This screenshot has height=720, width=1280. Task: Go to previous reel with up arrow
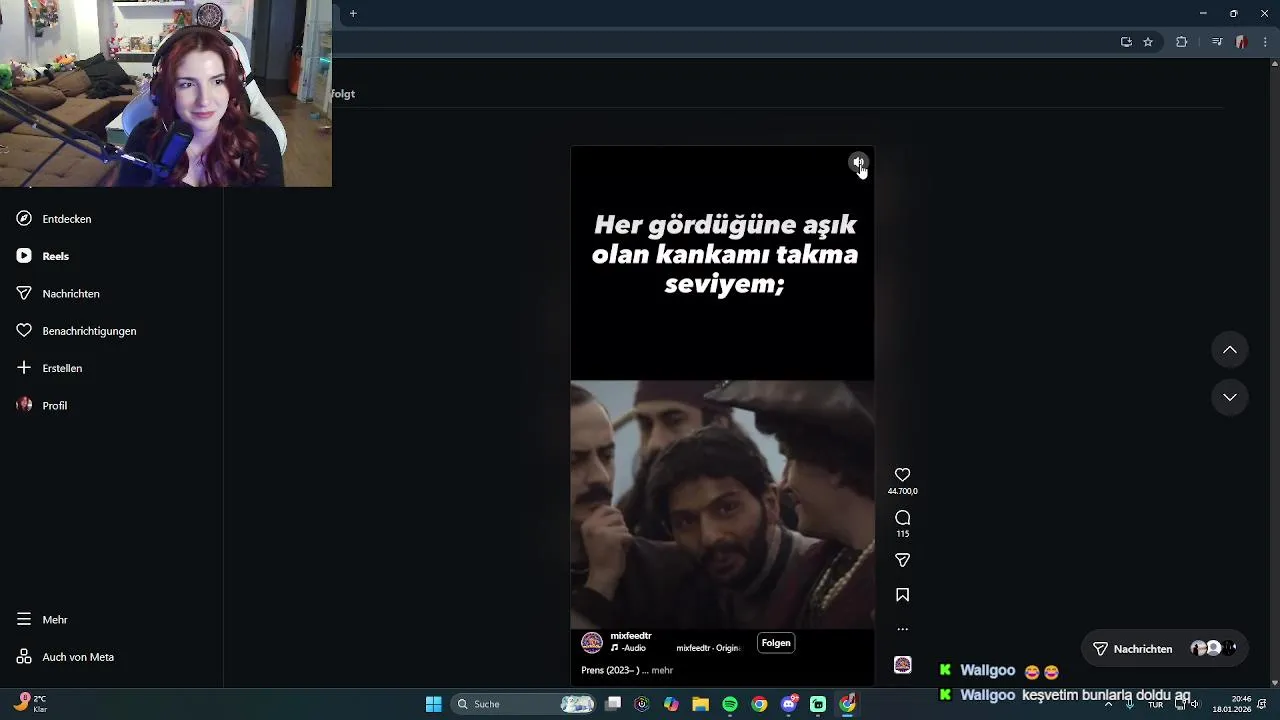(1230, 350)
